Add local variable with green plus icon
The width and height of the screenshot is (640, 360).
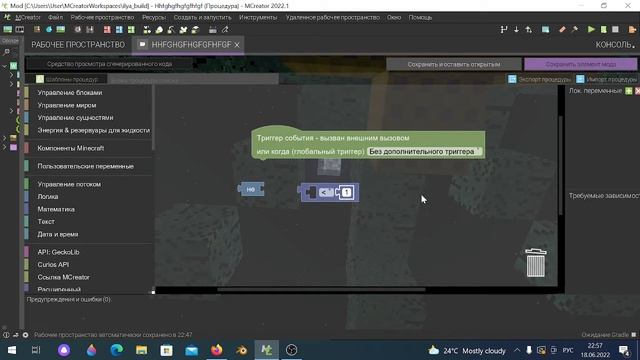[629, 91]
